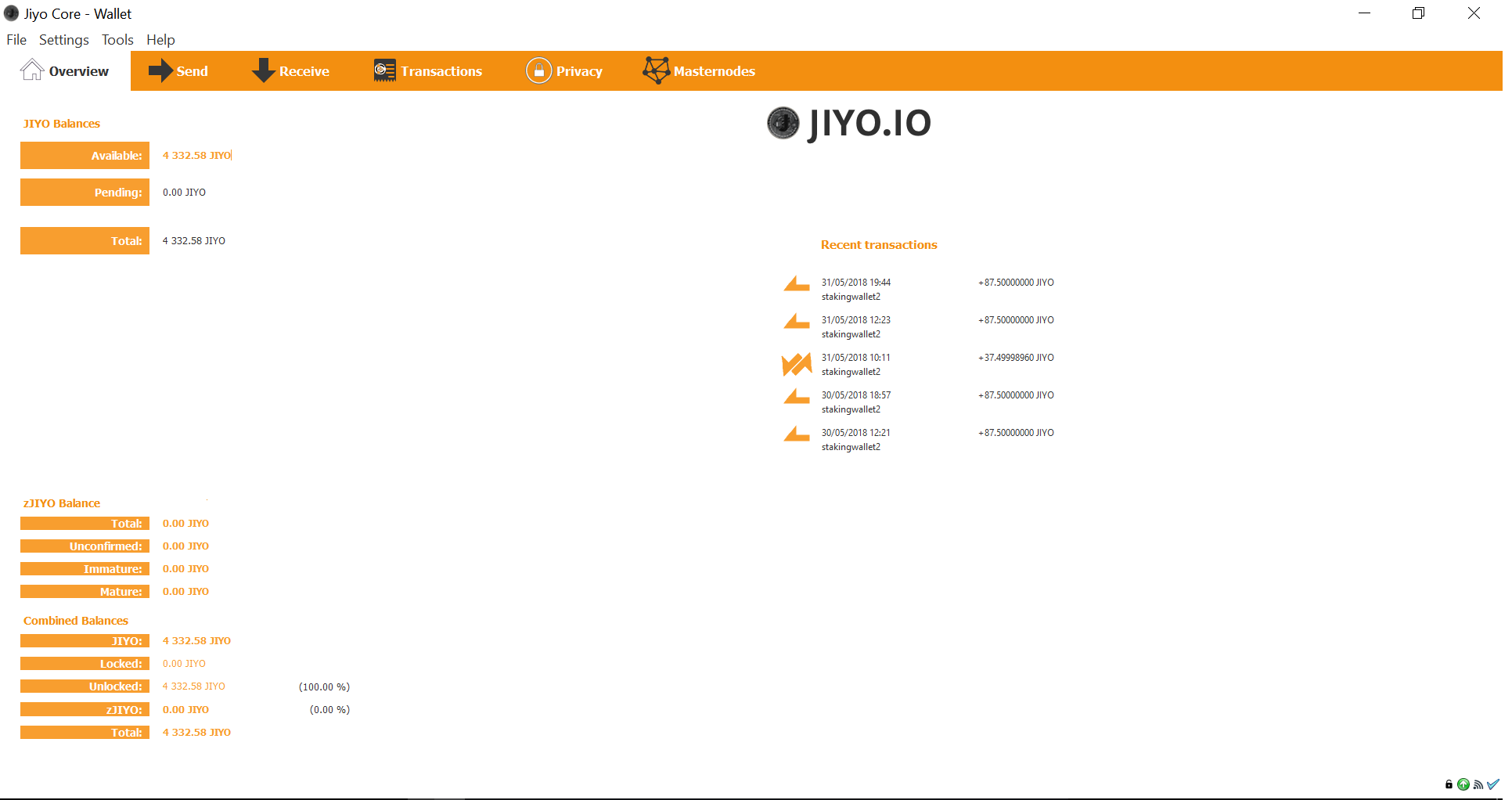Click the JIYO.IO logo

849,124
